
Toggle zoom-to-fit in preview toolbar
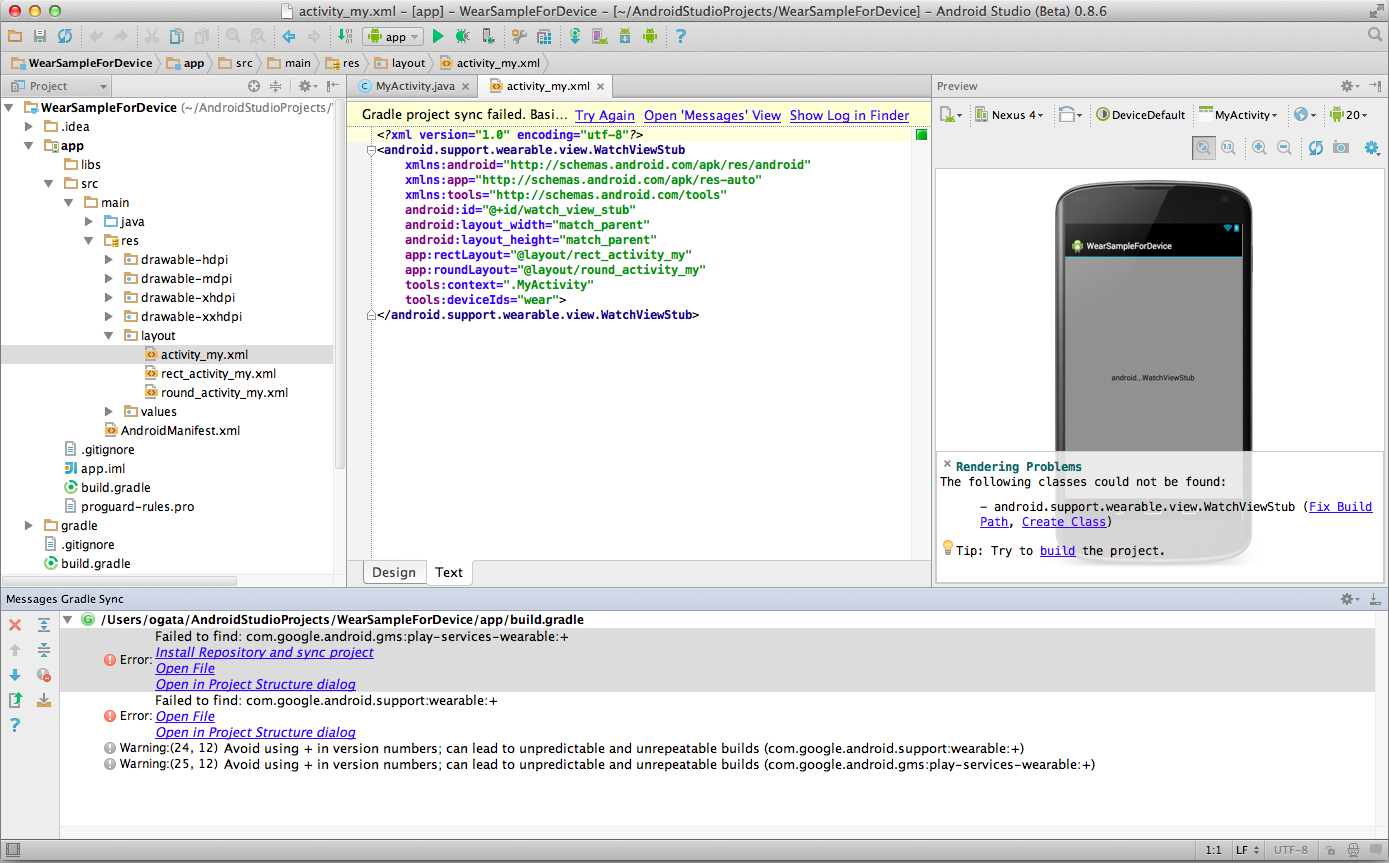(x=1203, y=148)
